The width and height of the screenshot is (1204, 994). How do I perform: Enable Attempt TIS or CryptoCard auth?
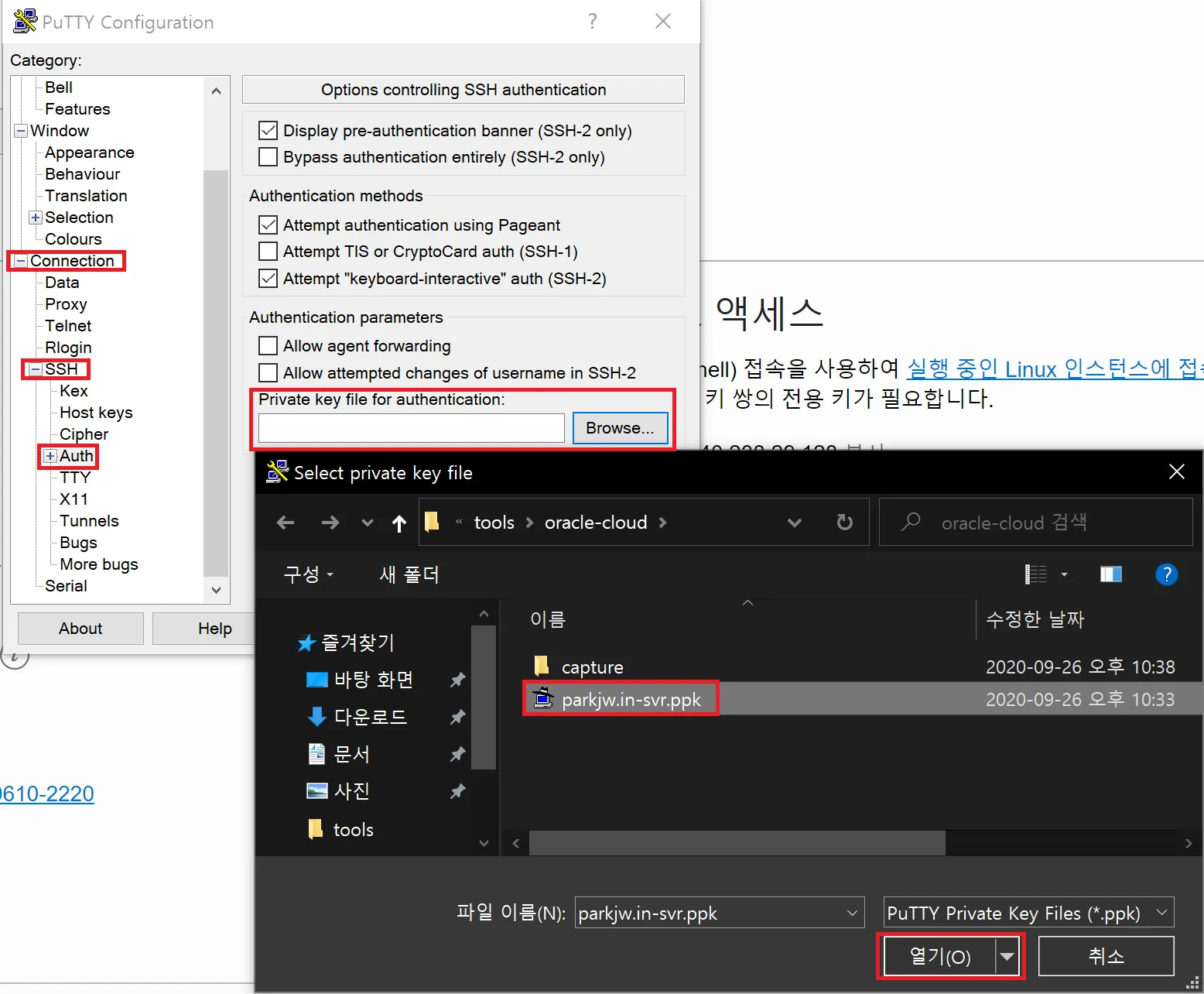[x=268, y=251]
